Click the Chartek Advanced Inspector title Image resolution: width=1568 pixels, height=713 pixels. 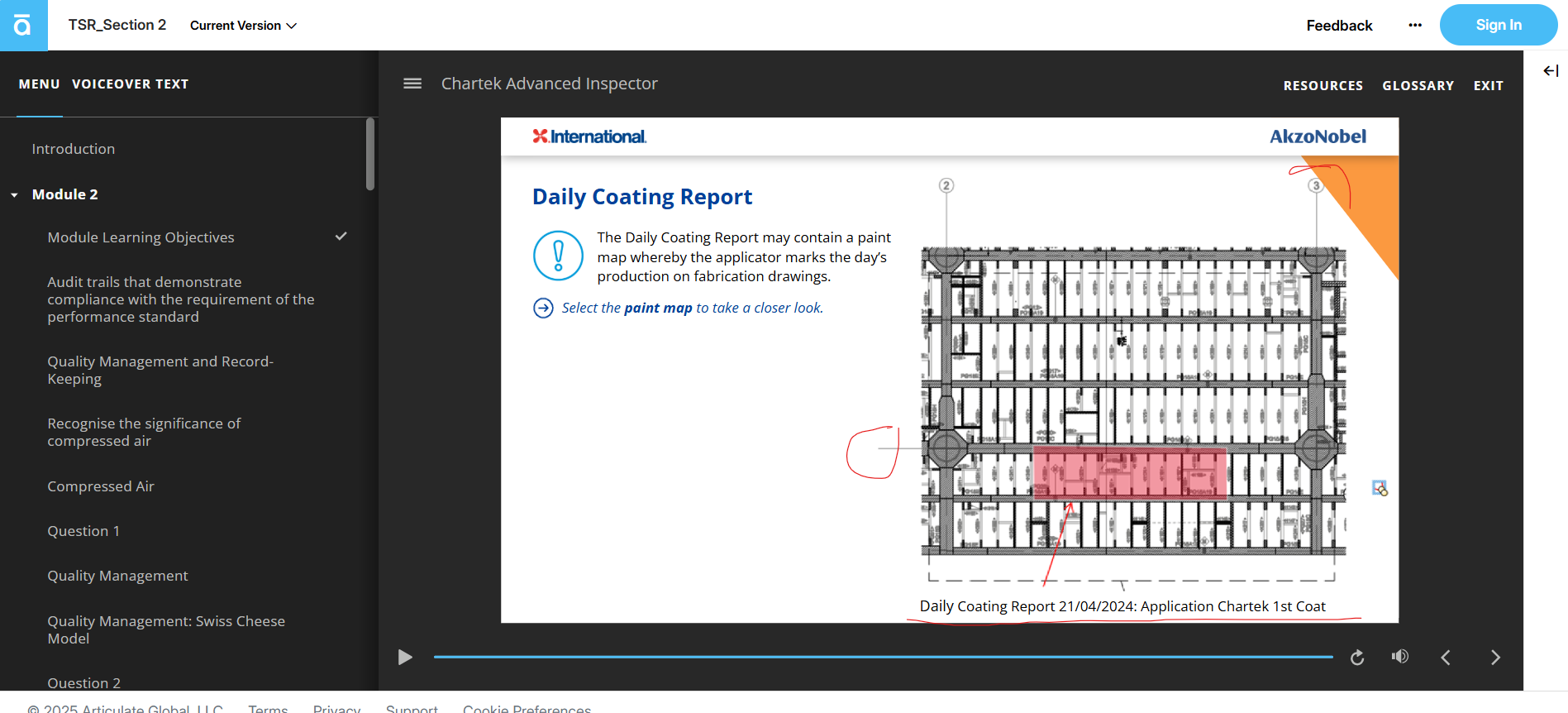pyautogui.click(x=550, y=84)
